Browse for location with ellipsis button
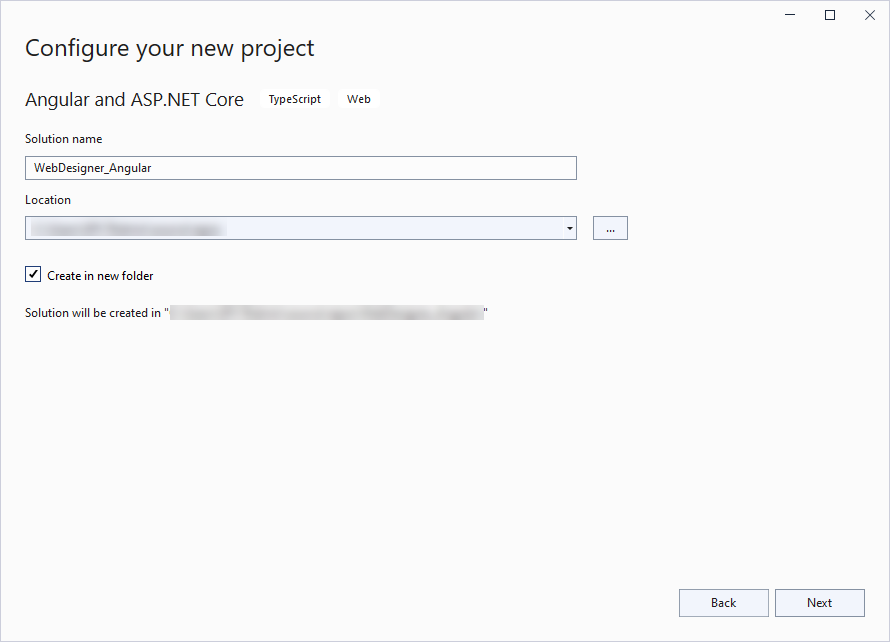 (x=610, y=228)
